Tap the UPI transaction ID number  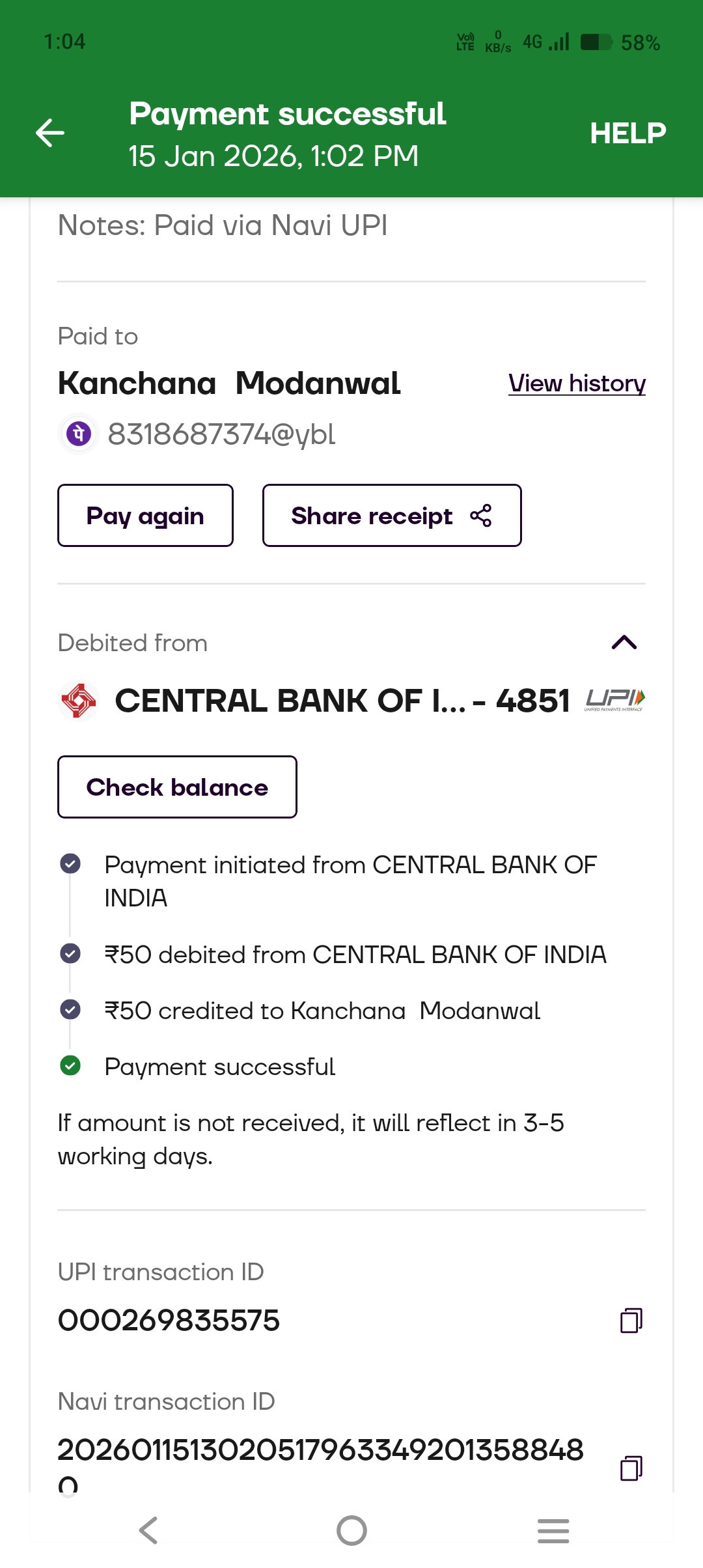click(x=169, y=1321)
